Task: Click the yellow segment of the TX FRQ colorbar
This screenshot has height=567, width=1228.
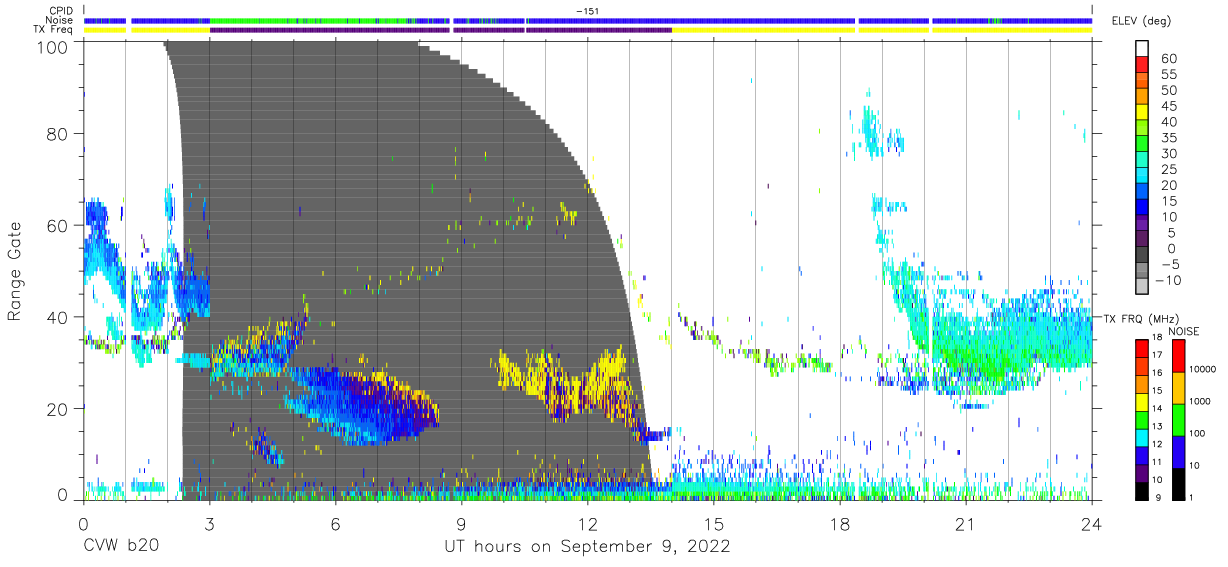Action: pyautogui.click(x=1142, y=401)
